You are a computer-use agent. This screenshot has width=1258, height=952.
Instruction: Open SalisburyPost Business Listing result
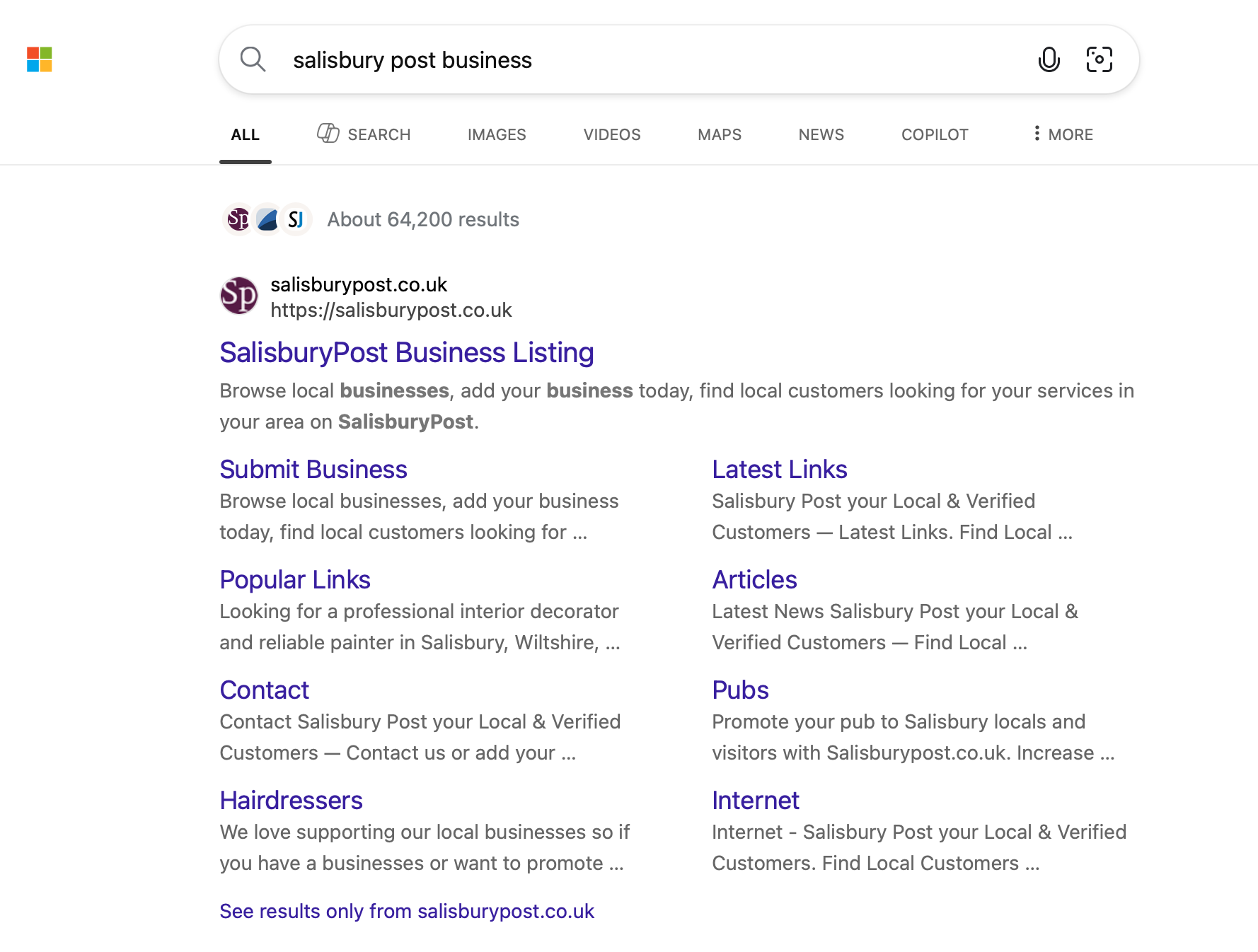point(406,352)
